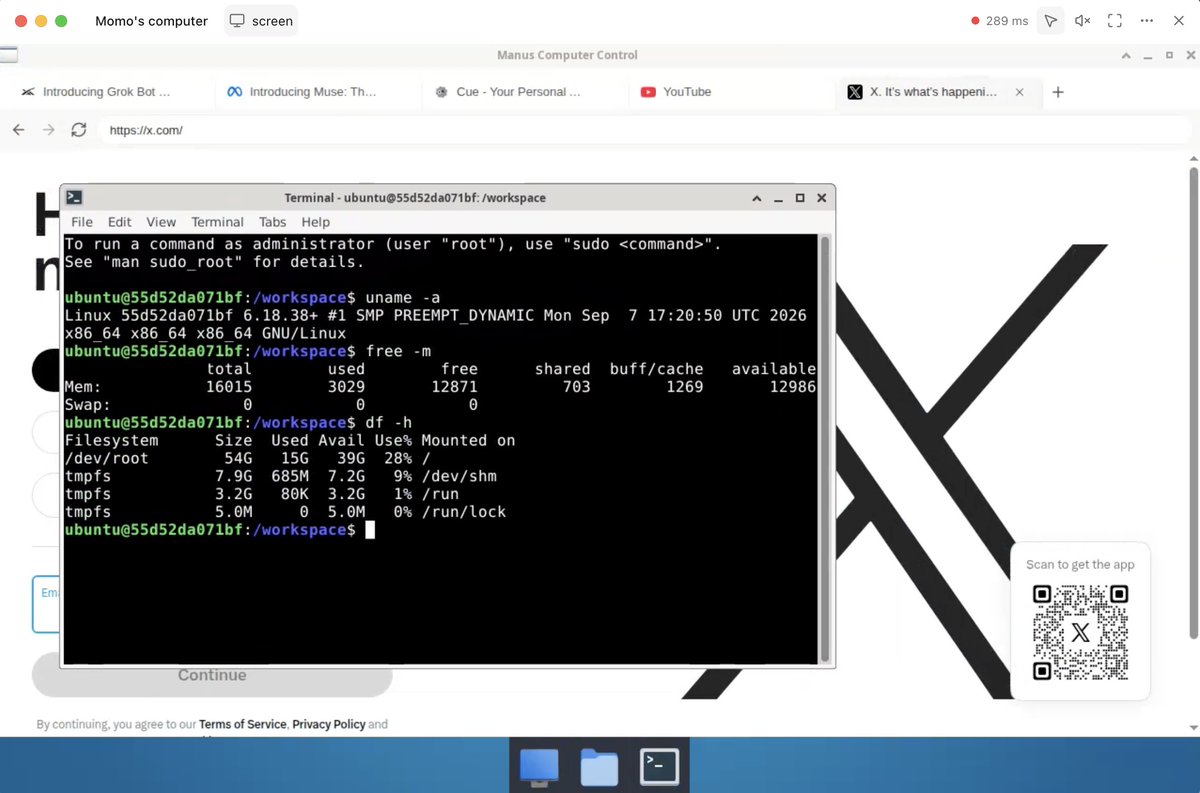Click the 289 ms latency indicator
The image size is (1200, 793).
[x=1000, y=20]
